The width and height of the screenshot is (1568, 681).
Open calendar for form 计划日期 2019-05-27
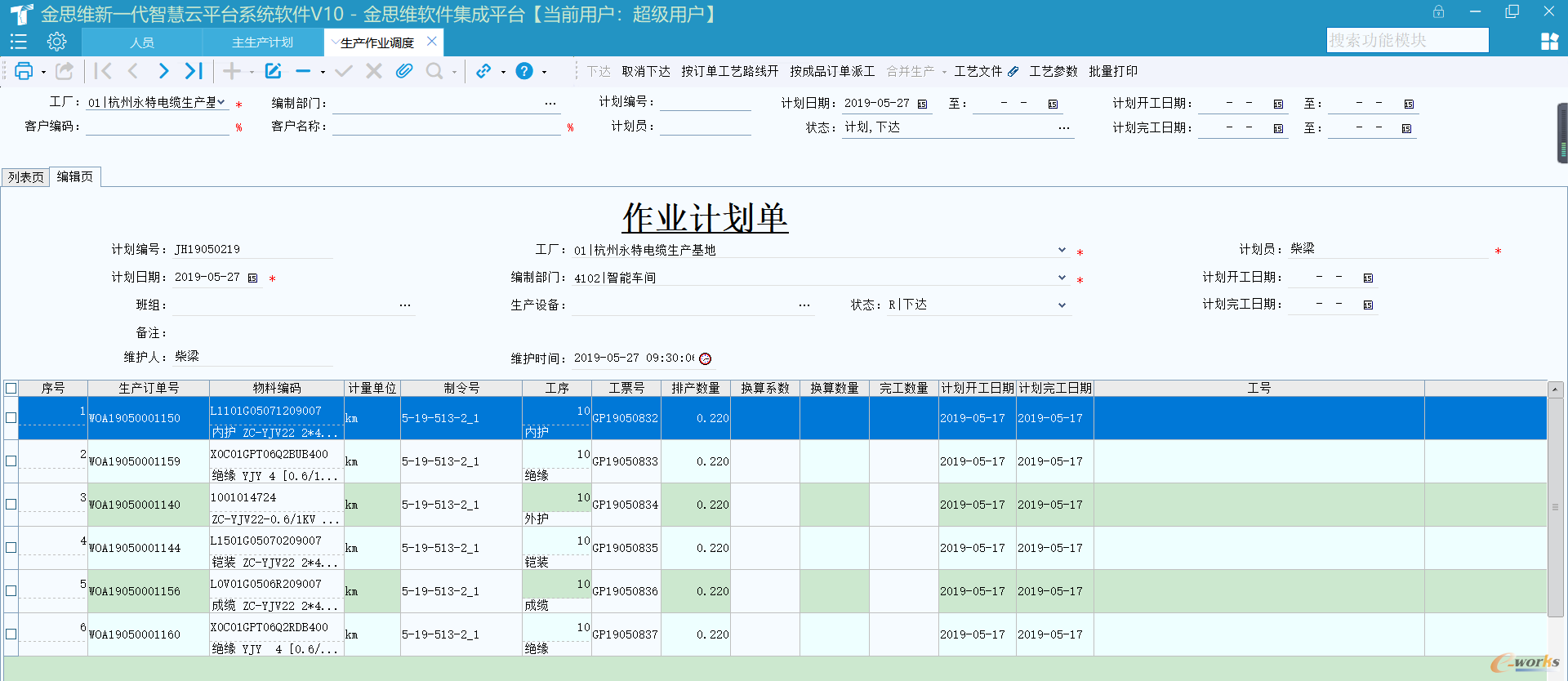click(253, 278)
